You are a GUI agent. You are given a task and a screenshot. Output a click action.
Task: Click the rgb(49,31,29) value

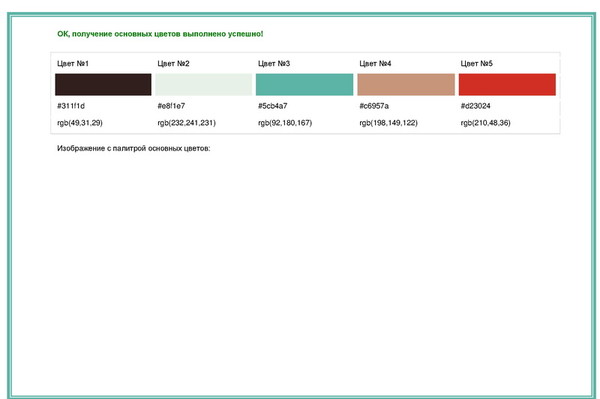pos(80,123)
